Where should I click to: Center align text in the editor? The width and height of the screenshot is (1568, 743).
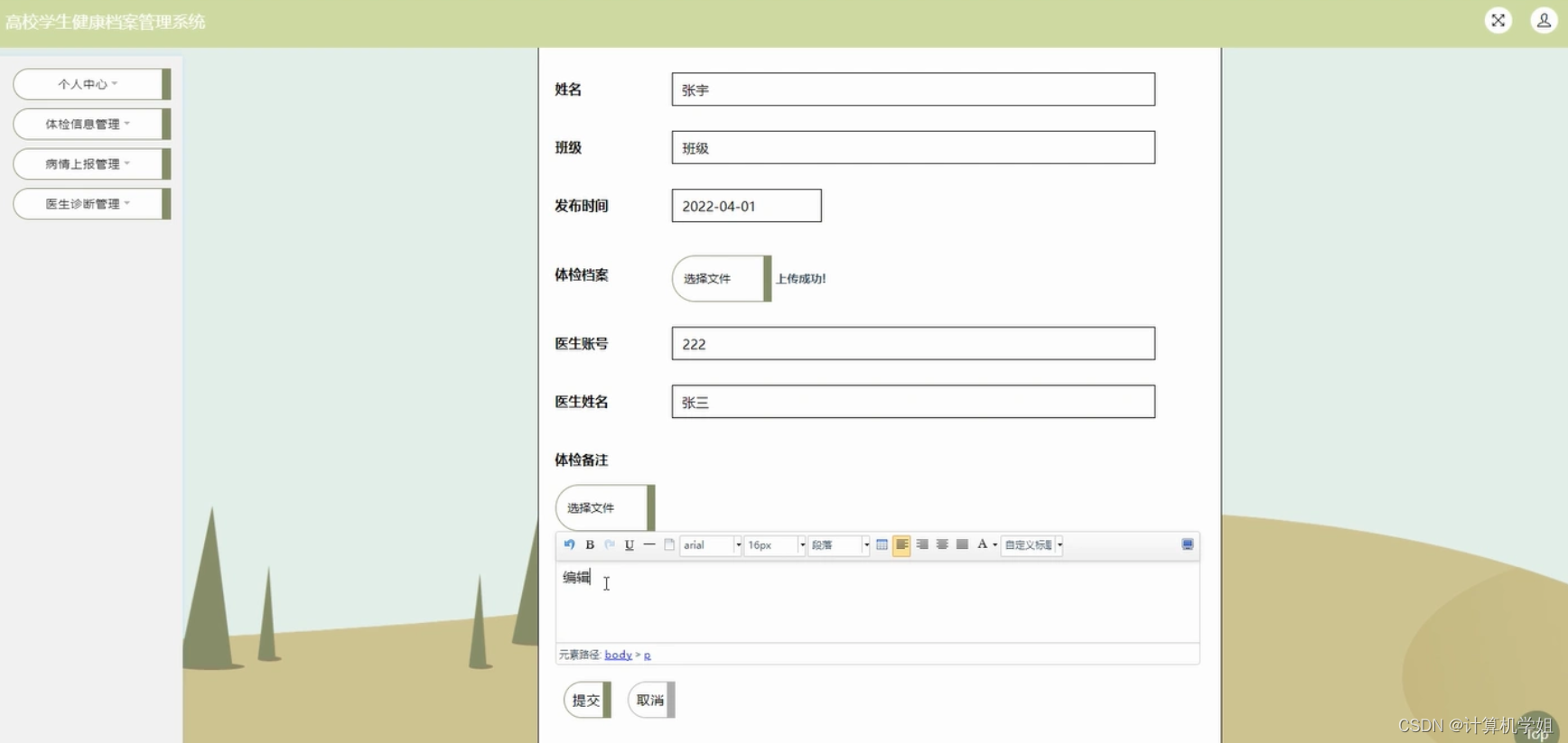click(x=942, y=544)
